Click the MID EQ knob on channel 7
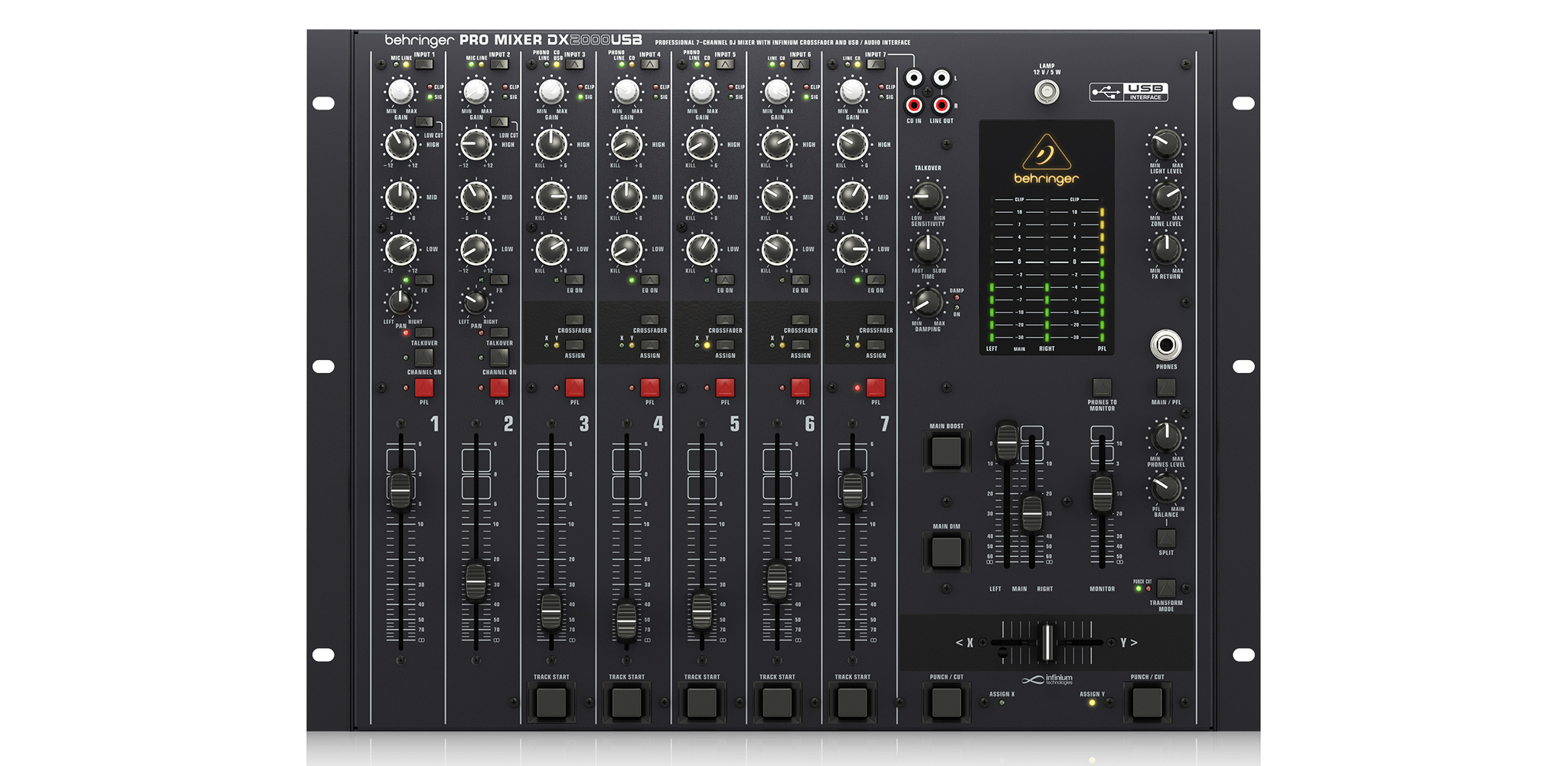The width and height of the screenshot is (1568, 766). [x=852, y=197]
